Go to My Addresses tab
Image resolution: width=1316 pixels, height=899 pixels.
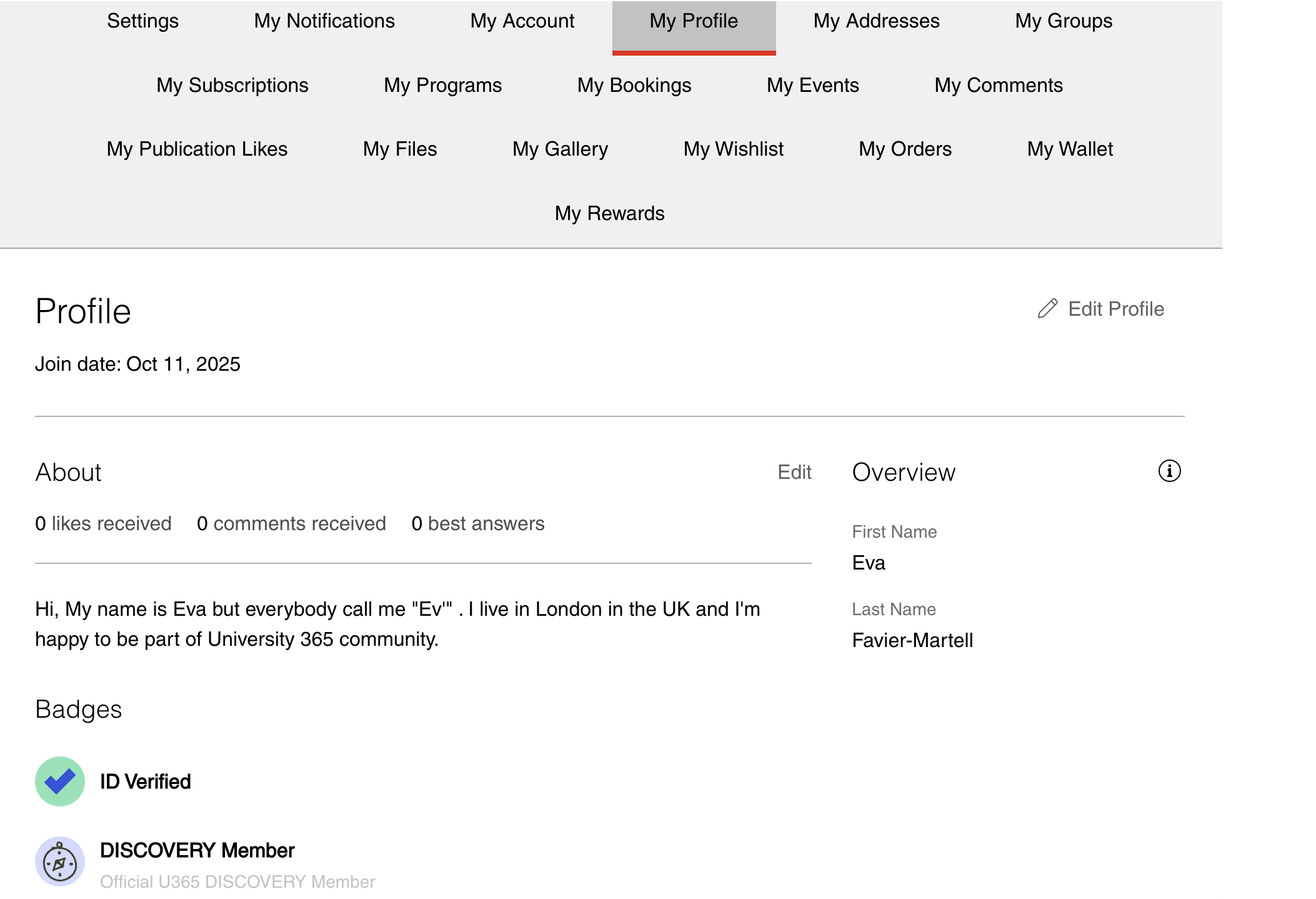(876, 21)
